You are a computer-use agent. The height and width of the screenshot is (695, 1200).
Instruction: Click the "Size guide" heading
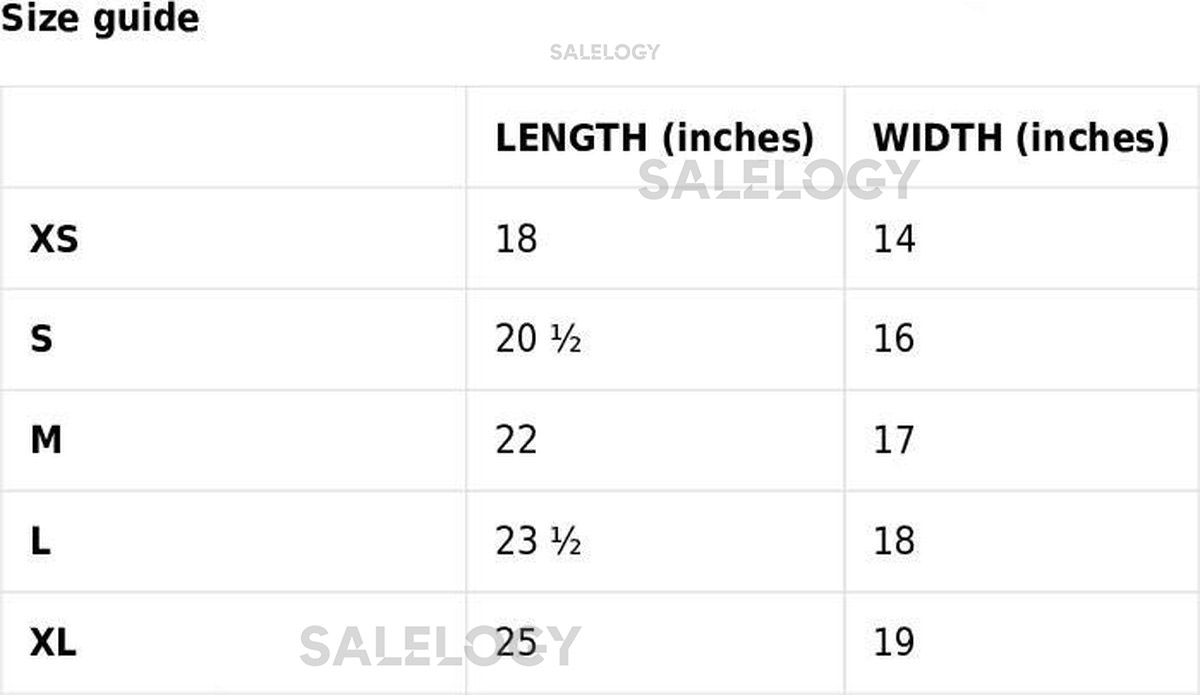point(99,18)
